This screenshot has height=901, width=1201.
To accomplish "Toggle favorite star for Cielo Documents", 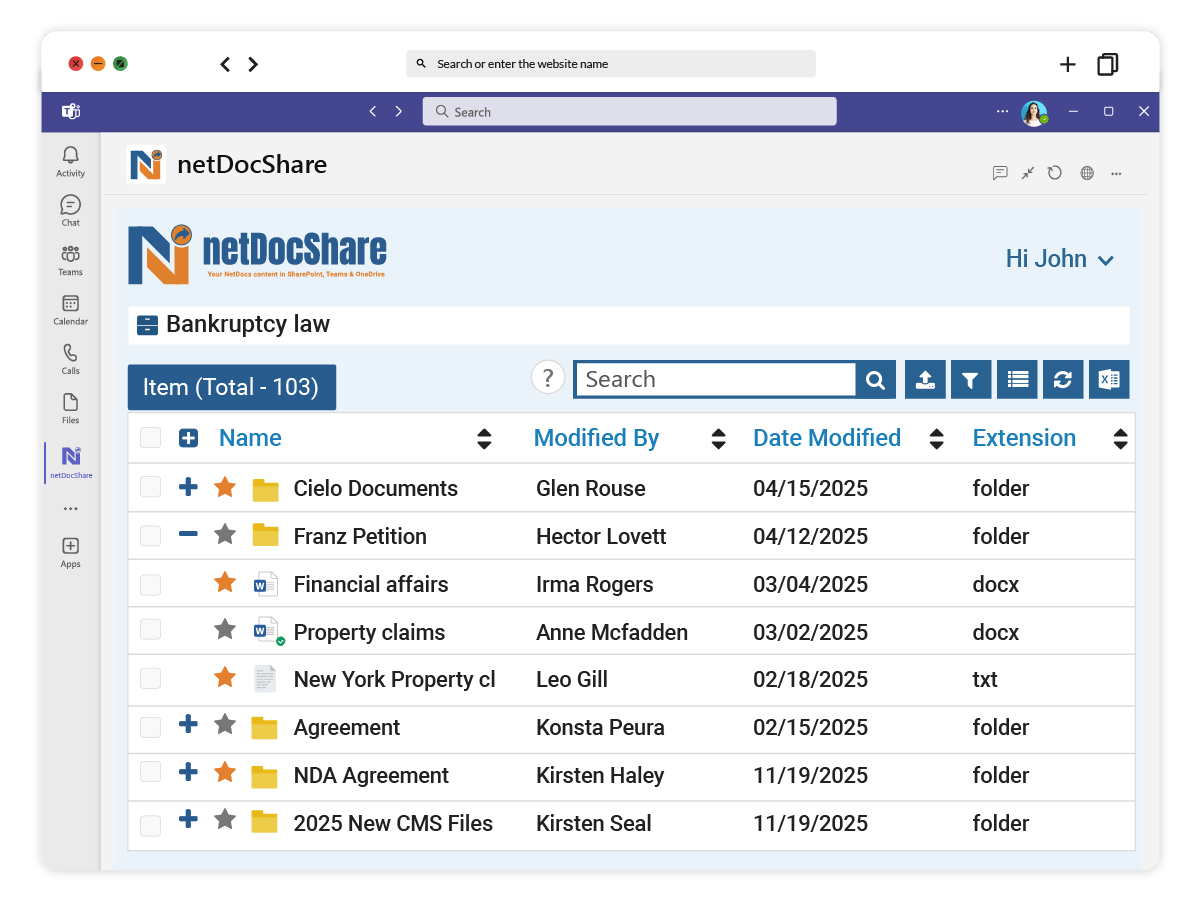I will pos(225,487).
